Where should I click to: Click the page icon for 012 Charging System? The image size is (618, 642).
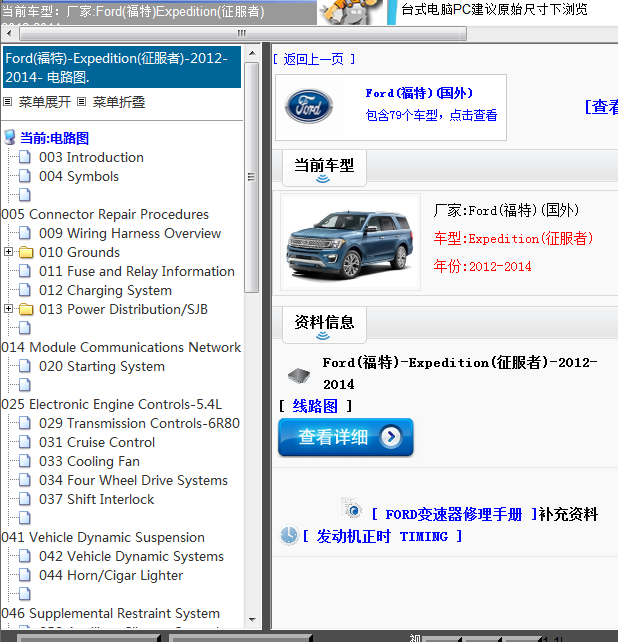pyautogui.click(x=25, y=289)
